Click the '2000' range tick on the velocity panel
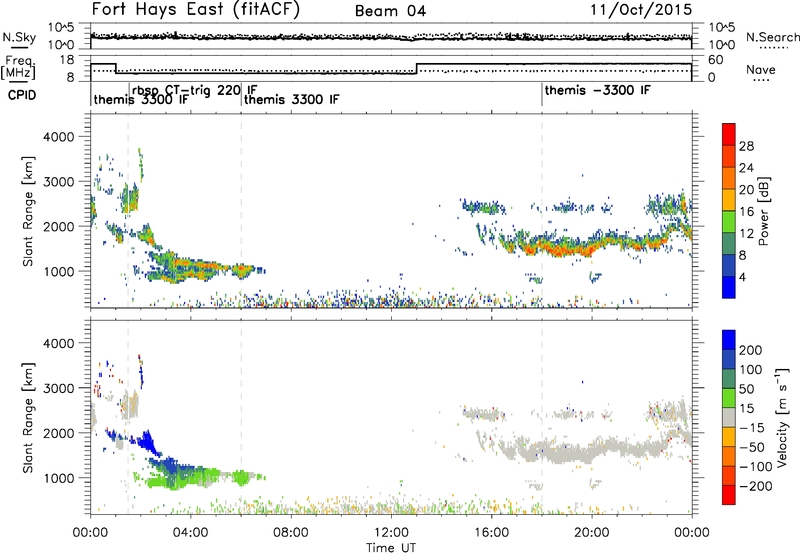Screen dimensions: 800x554 click(x=59, y=433)
